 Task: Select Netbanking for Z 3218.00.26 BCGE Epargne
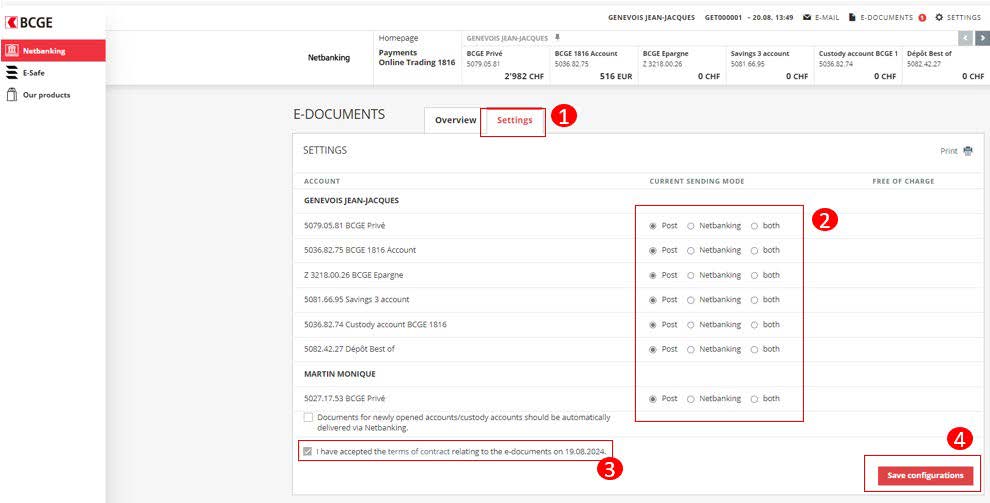[691, 275]
